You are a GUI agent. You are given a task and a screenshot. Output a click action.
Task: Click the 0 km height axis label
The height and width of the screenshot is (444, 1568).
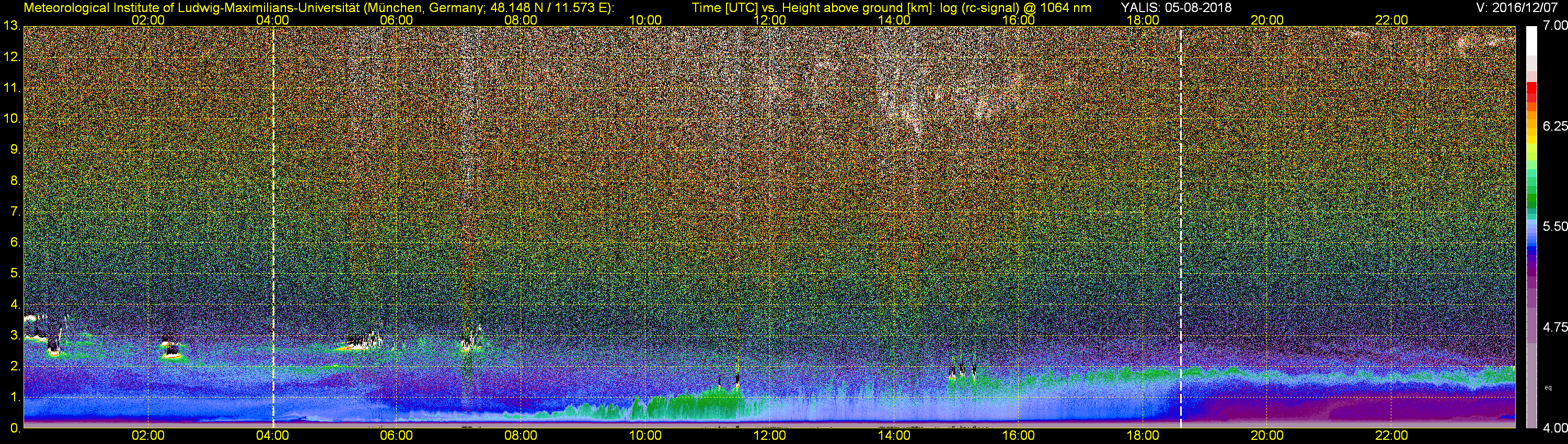point(15,428)
